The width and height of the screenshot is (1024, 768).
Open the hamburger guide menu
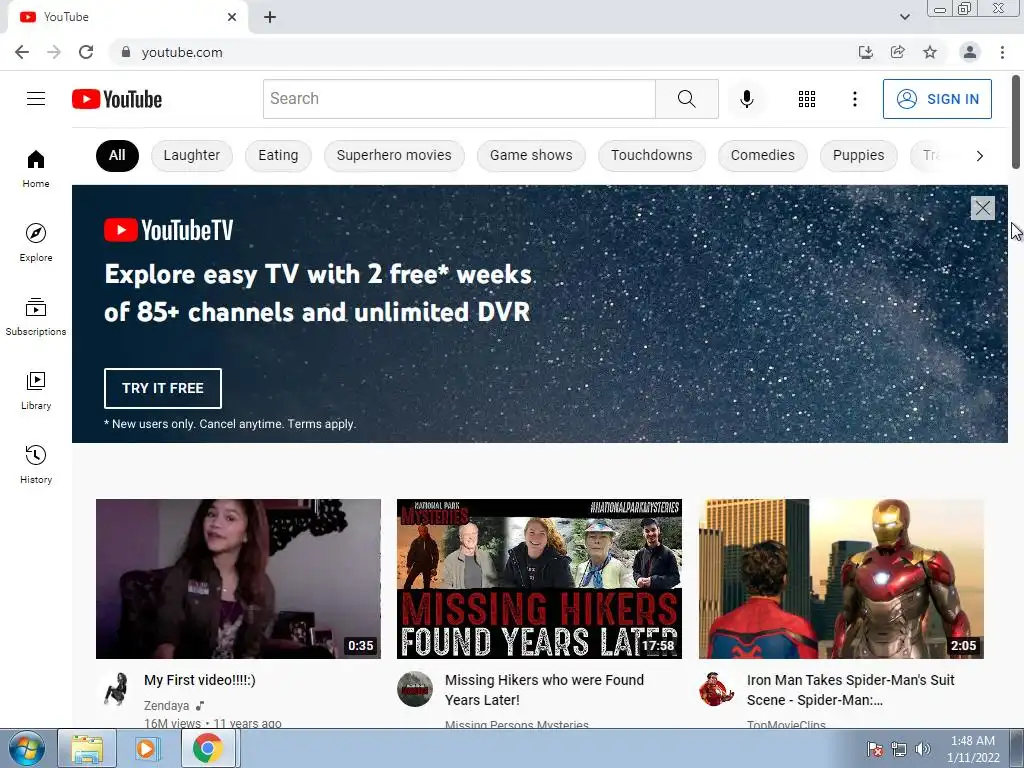click(36, 99)
